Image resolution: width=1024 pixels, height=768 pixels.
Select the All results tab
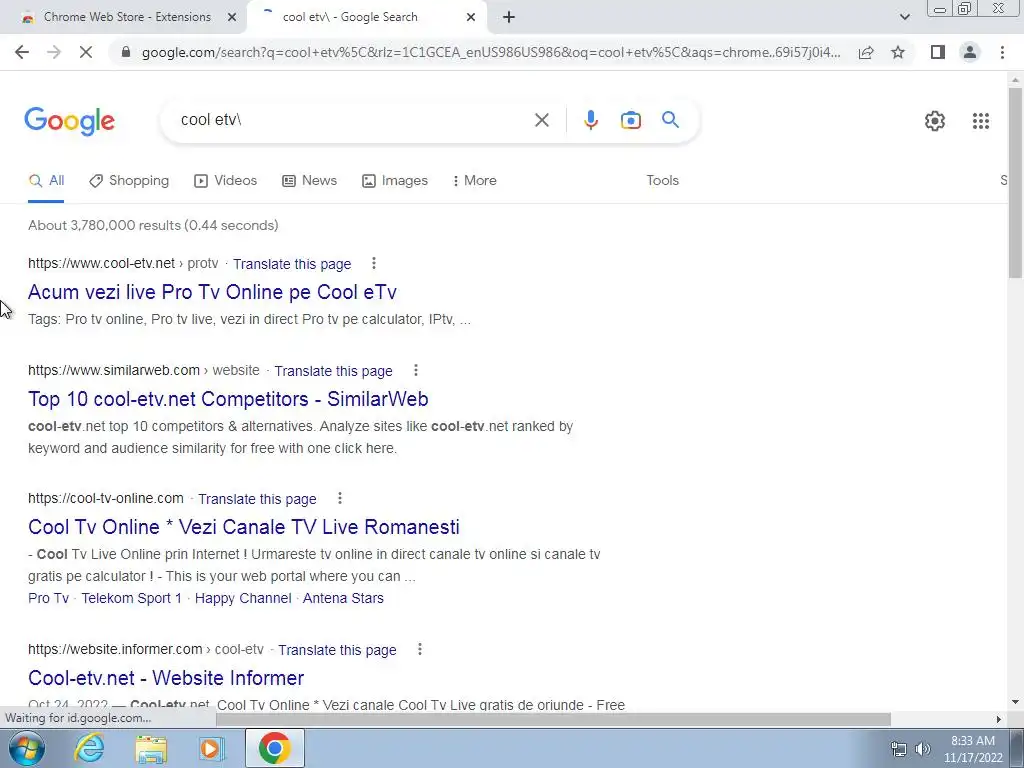[x=46, y=181]
